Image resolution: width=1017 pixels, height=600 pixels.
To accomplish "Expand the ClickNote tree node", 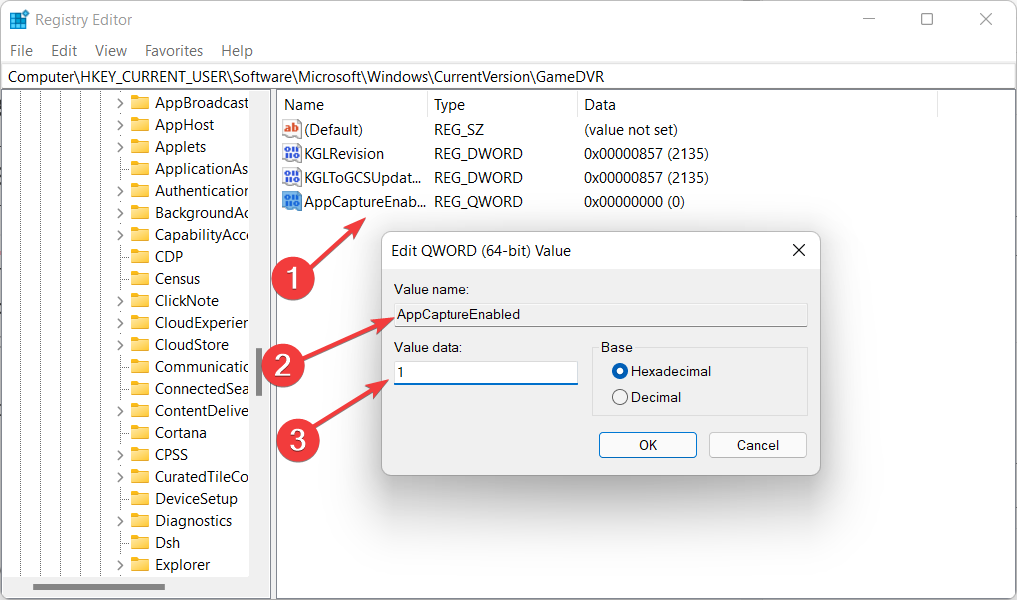I will tap(120, 301).
